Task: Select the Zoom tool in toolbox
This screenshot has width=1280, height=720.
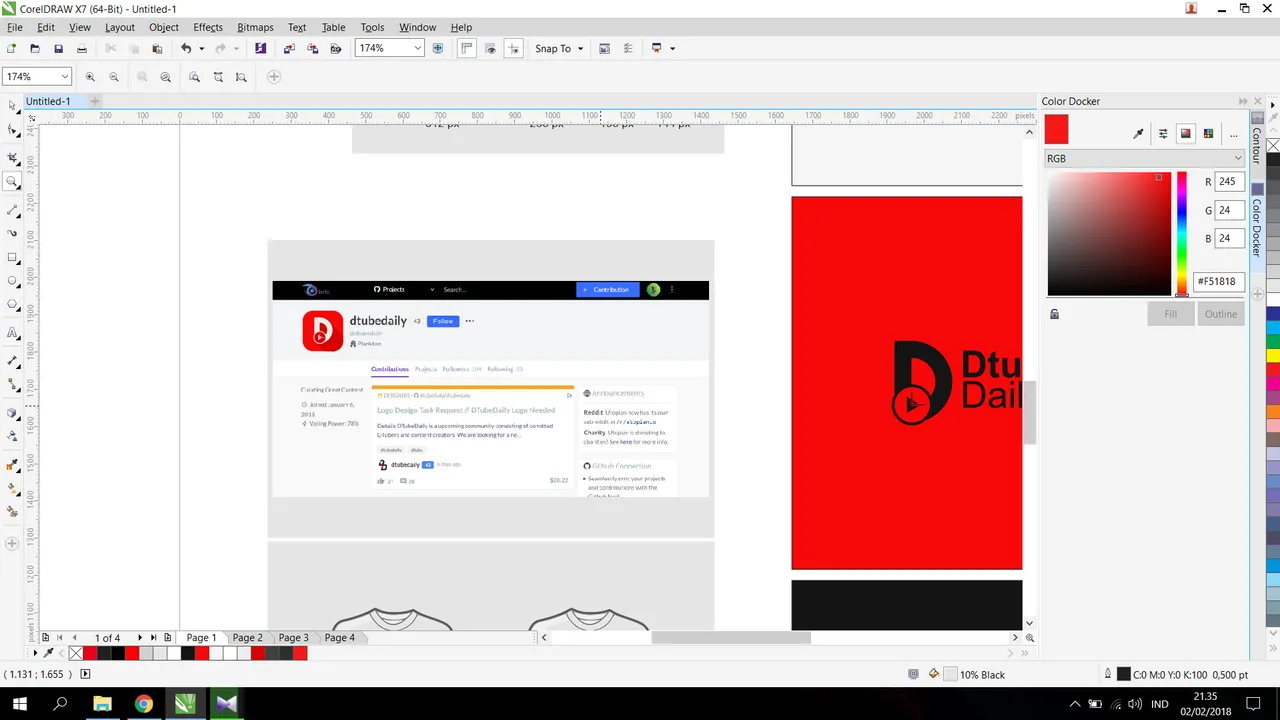Action: 12,182
